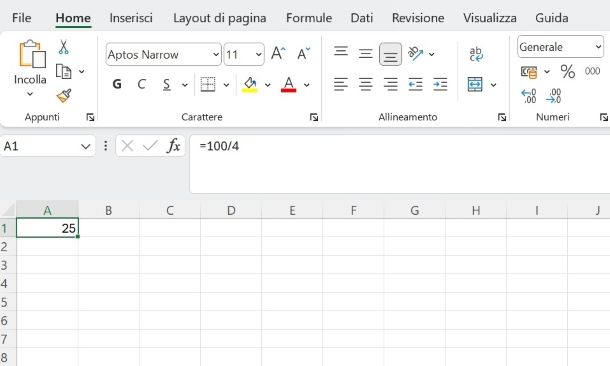Click the vertical dots beside name box
The width and height of the screenshot is (610, 366).
105,146
